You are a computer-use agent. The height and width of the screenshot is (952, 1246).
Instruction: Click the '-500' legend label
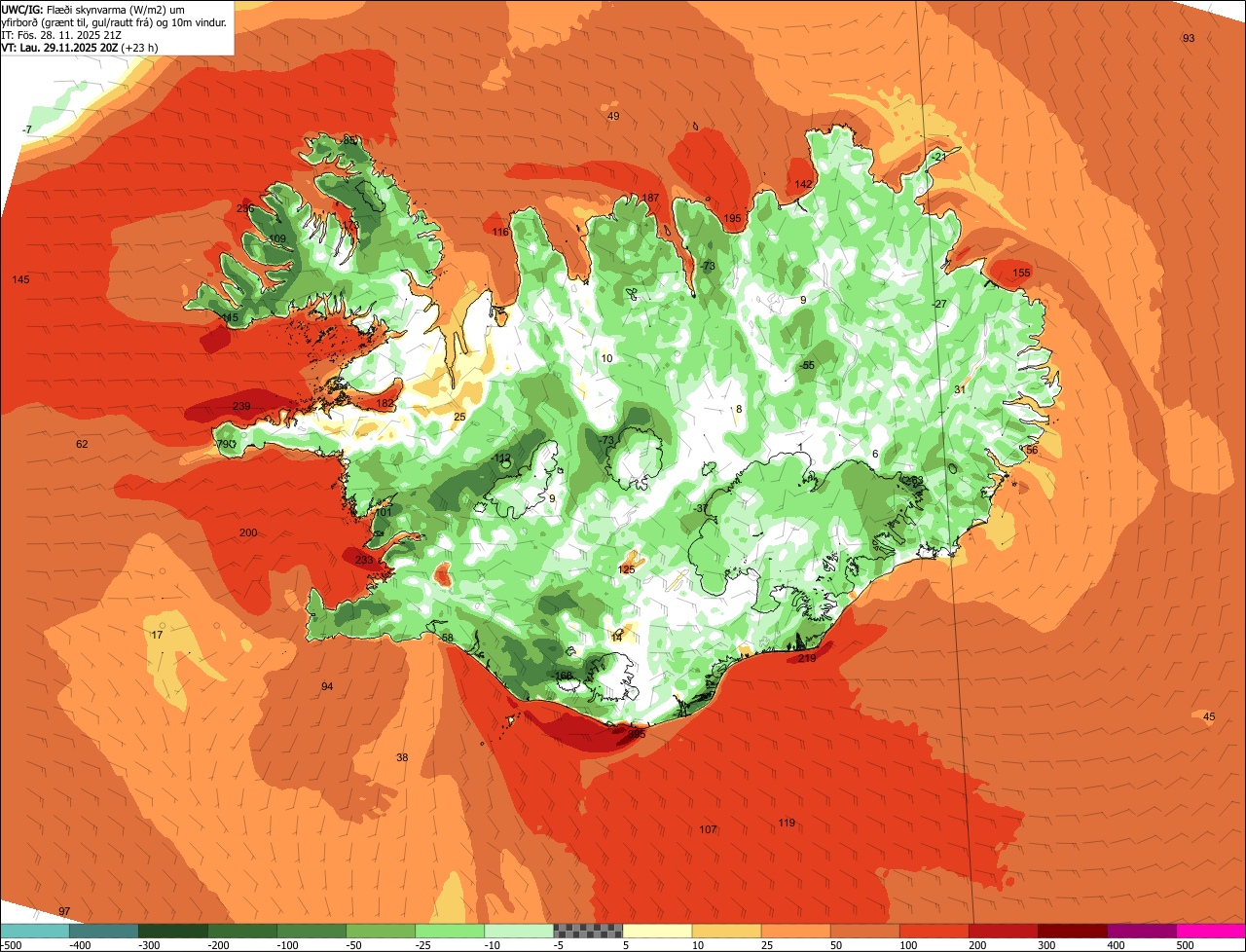tap(12, 945)
